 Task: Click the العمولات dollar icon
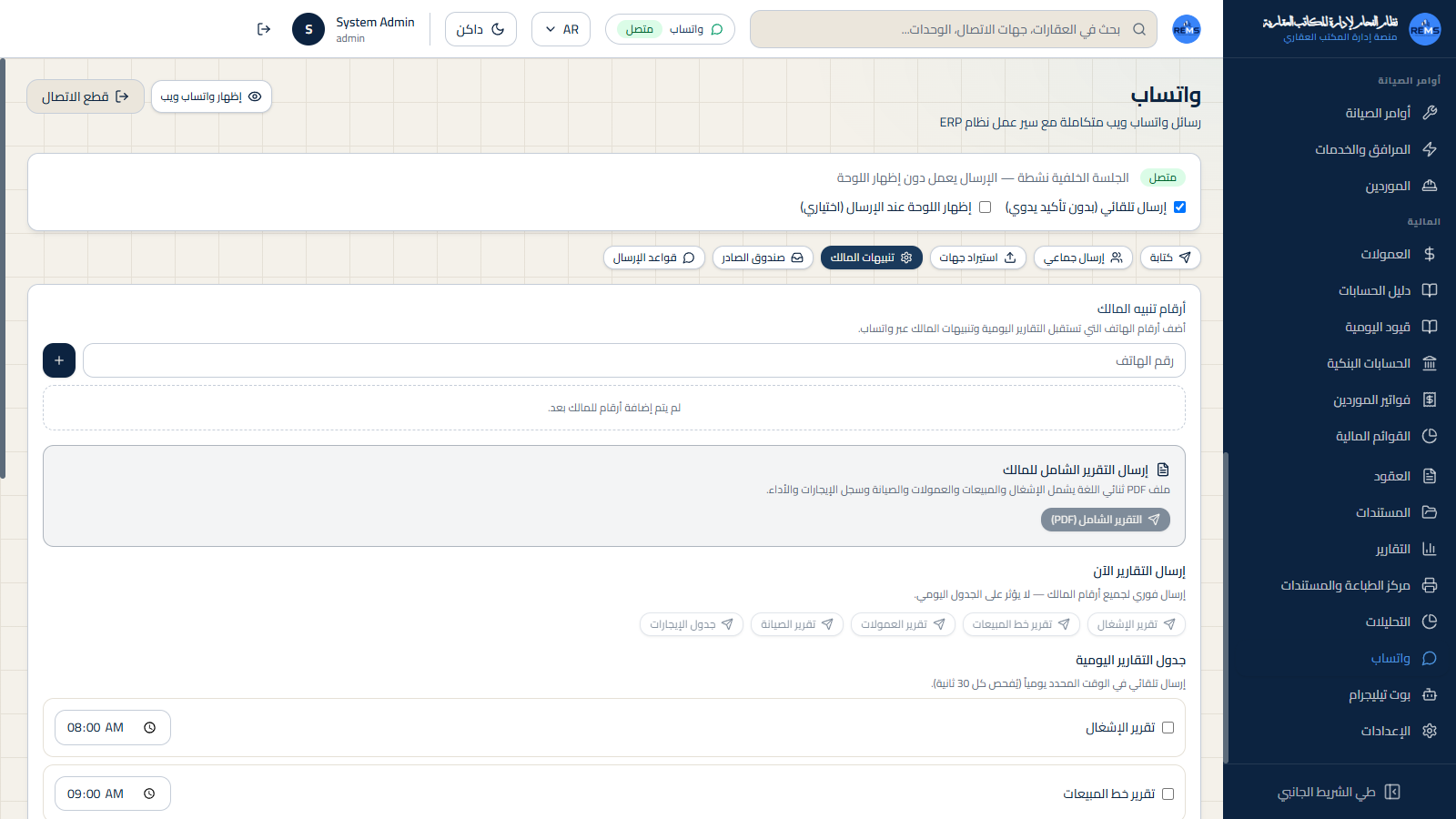[x=1430, y=254]
